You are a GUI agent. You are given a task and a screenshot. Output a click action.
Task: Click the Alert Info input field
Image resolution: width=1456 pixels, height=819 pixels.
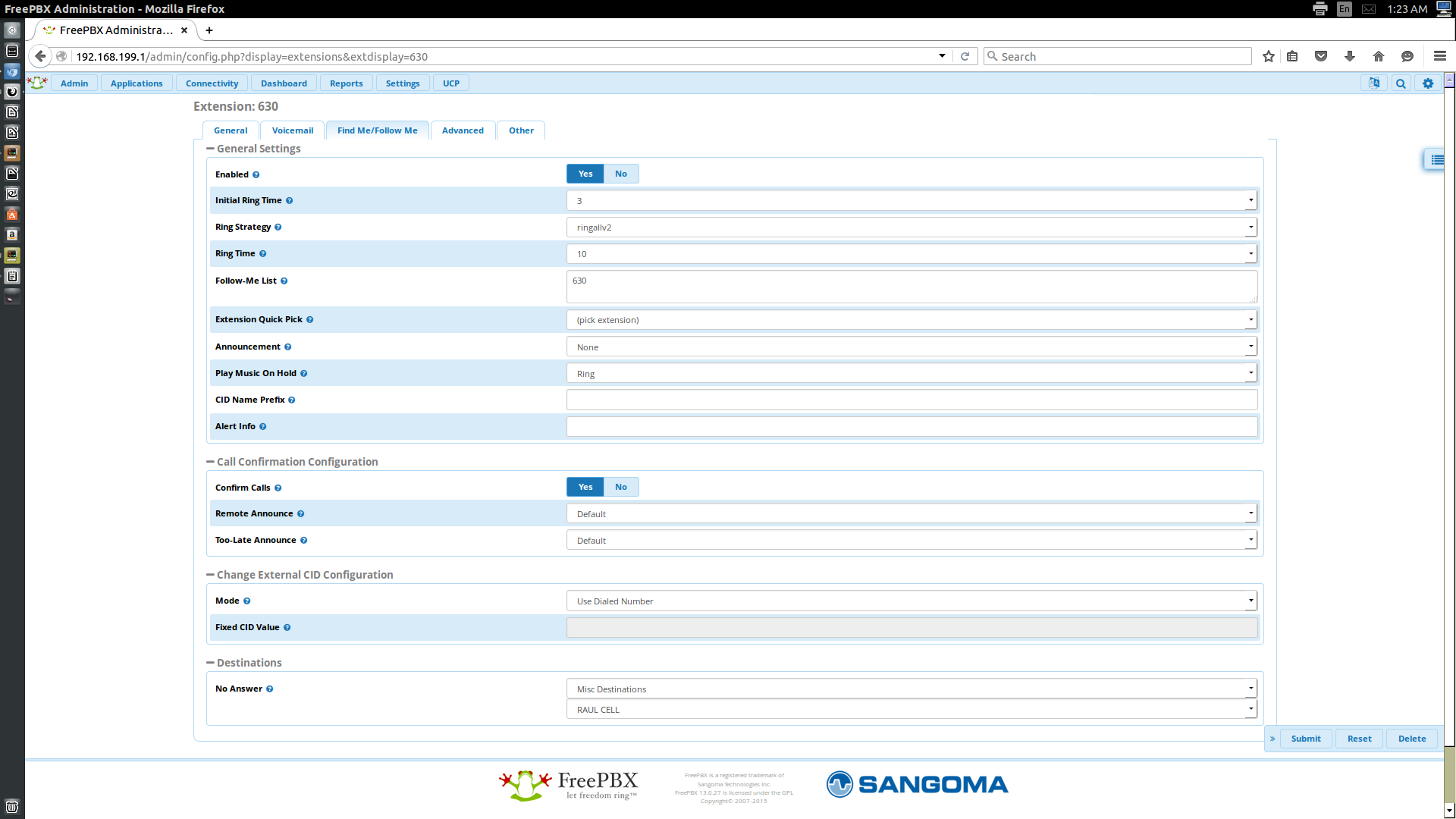[x=912, y=426]
